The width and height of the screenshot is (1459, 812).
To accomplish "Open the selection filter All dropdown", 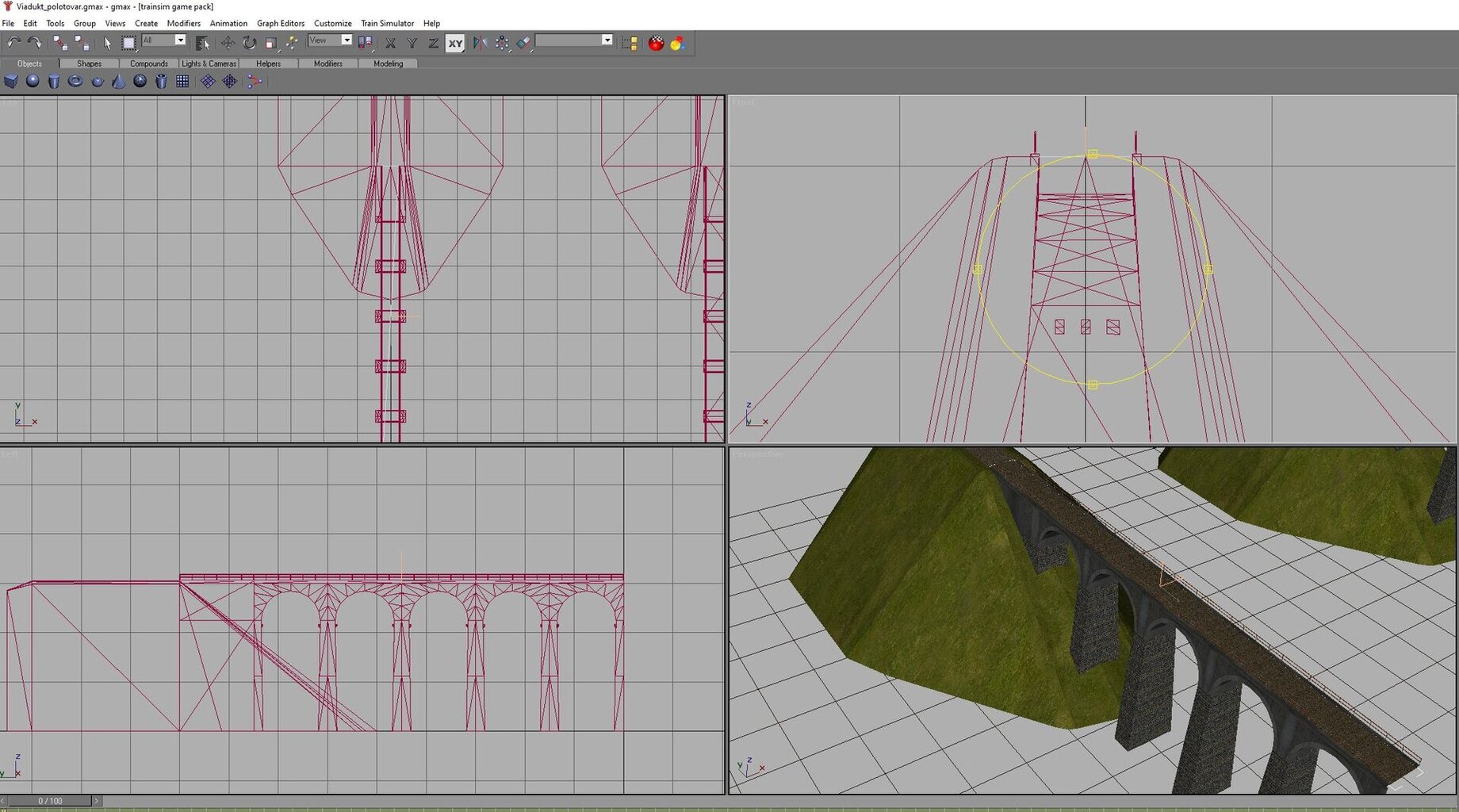I will (180, 40).
